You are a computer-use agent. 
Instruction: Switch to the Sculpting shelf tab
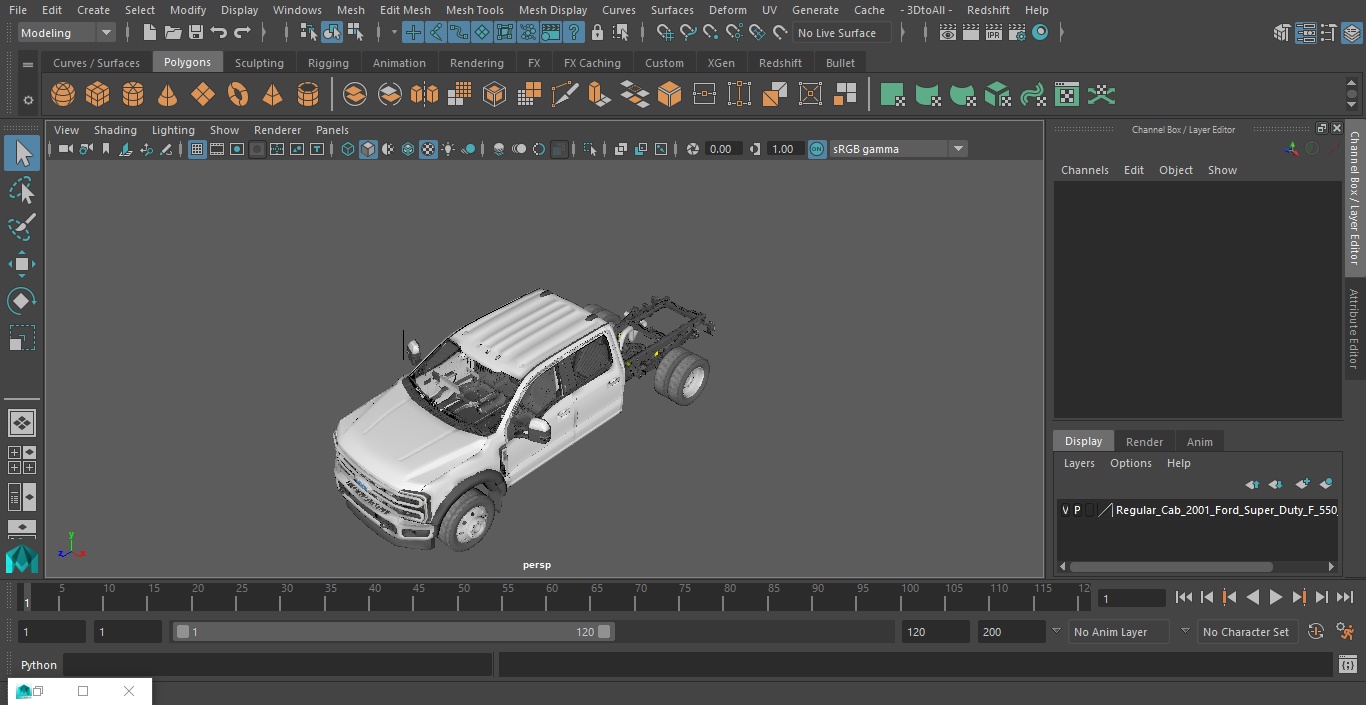point(259,63)
